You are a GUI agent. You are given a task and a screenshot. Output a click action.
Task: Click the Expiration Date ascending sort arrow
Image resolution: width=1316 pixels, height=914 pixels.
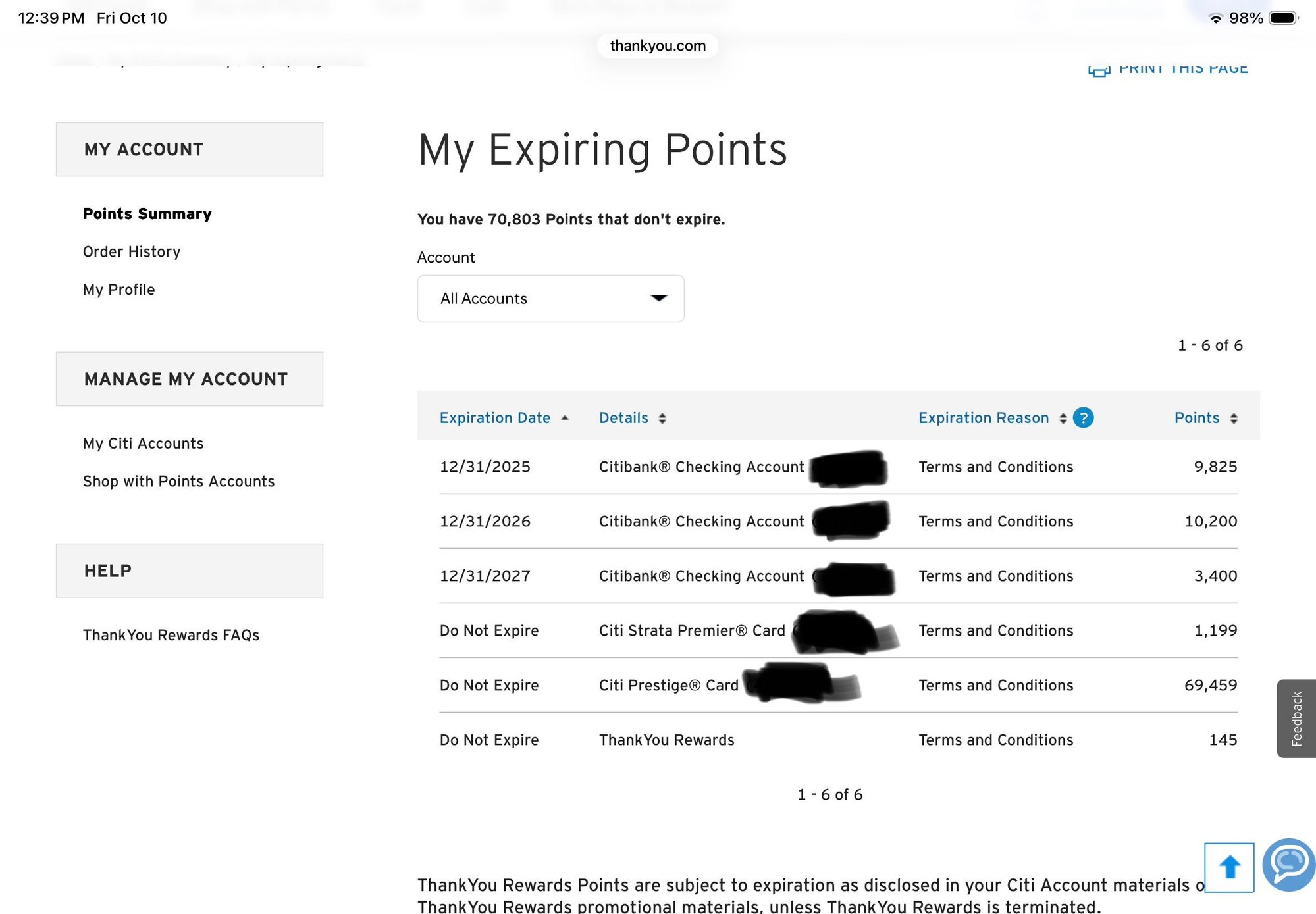(565, 418)
